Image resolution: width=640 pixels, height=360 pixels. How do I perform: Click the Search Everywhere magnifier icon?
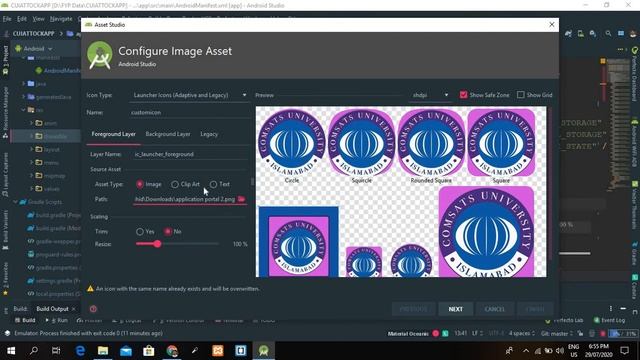click(x=608, y=33)
